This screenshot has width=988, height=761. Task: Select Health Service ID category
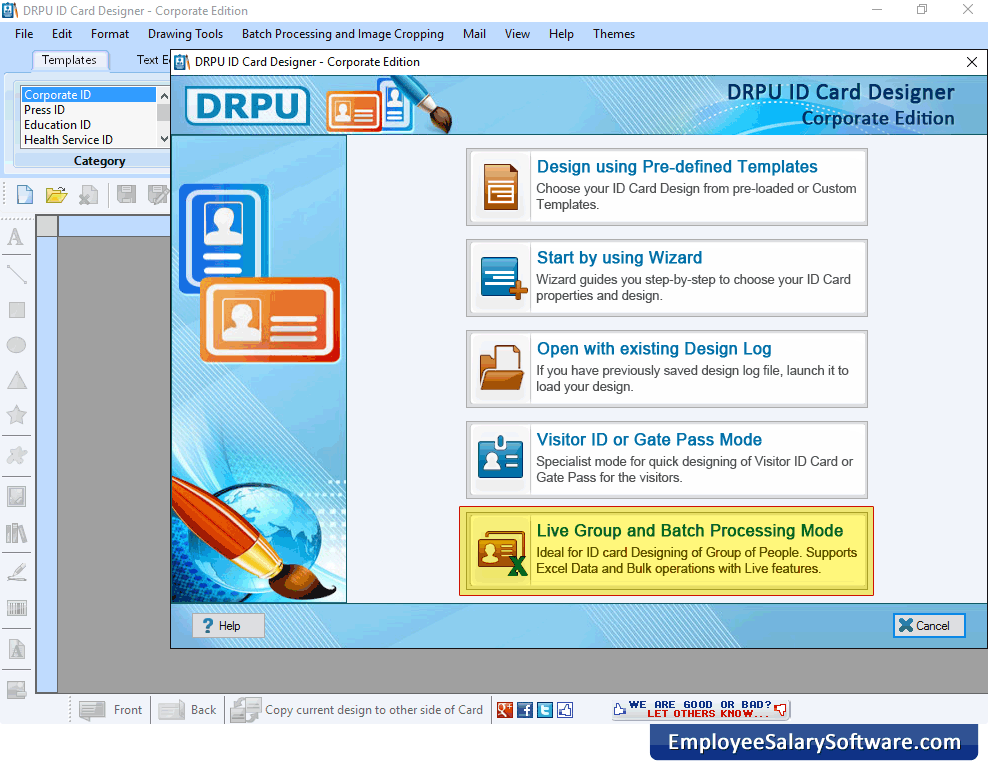pos(88,140)
